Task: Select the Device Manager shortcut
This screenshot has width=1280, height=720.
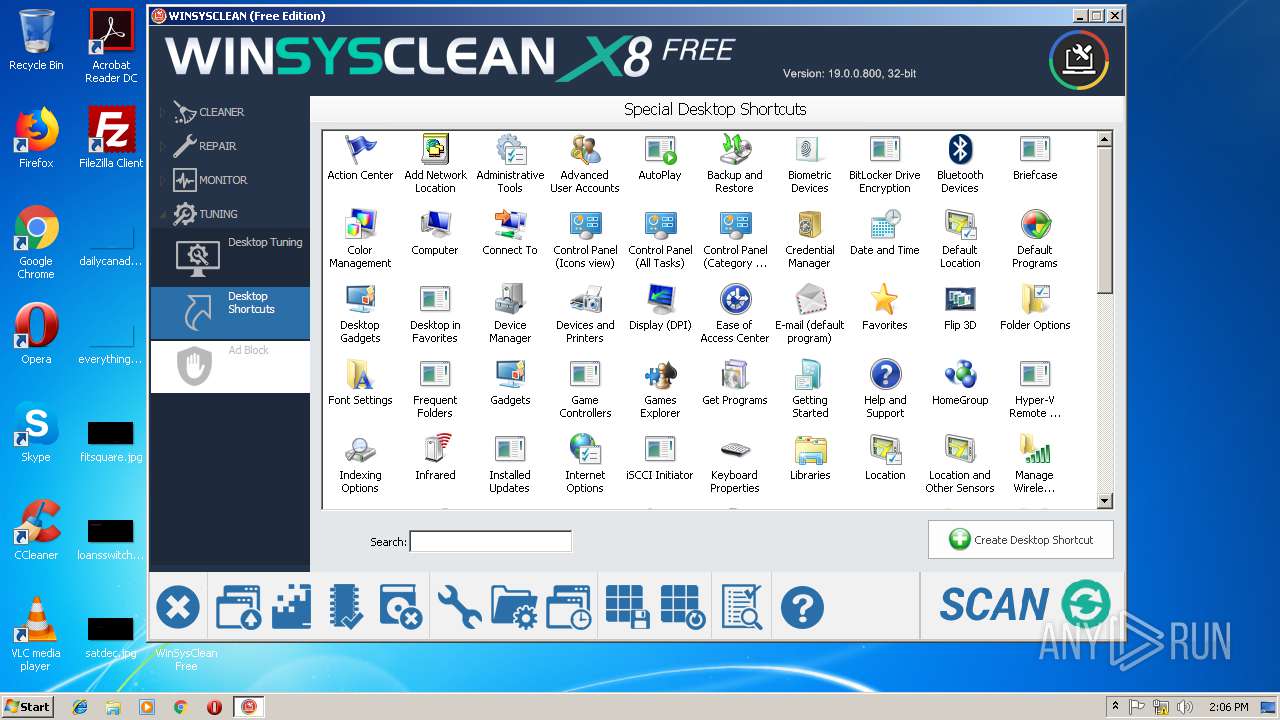Action: coord(510,300)
